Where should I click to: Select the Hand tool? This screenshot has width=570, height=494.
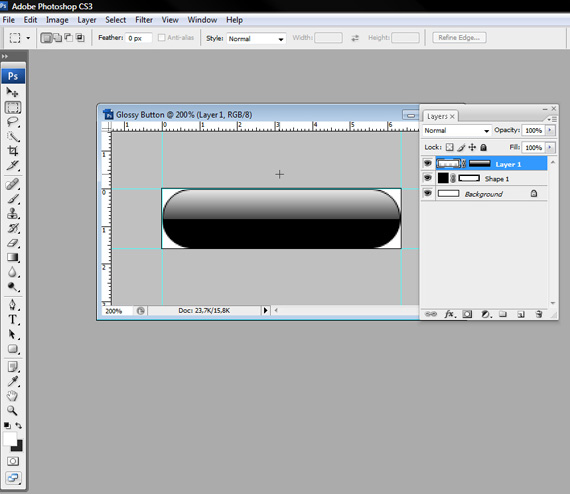(x=12, y=396)
